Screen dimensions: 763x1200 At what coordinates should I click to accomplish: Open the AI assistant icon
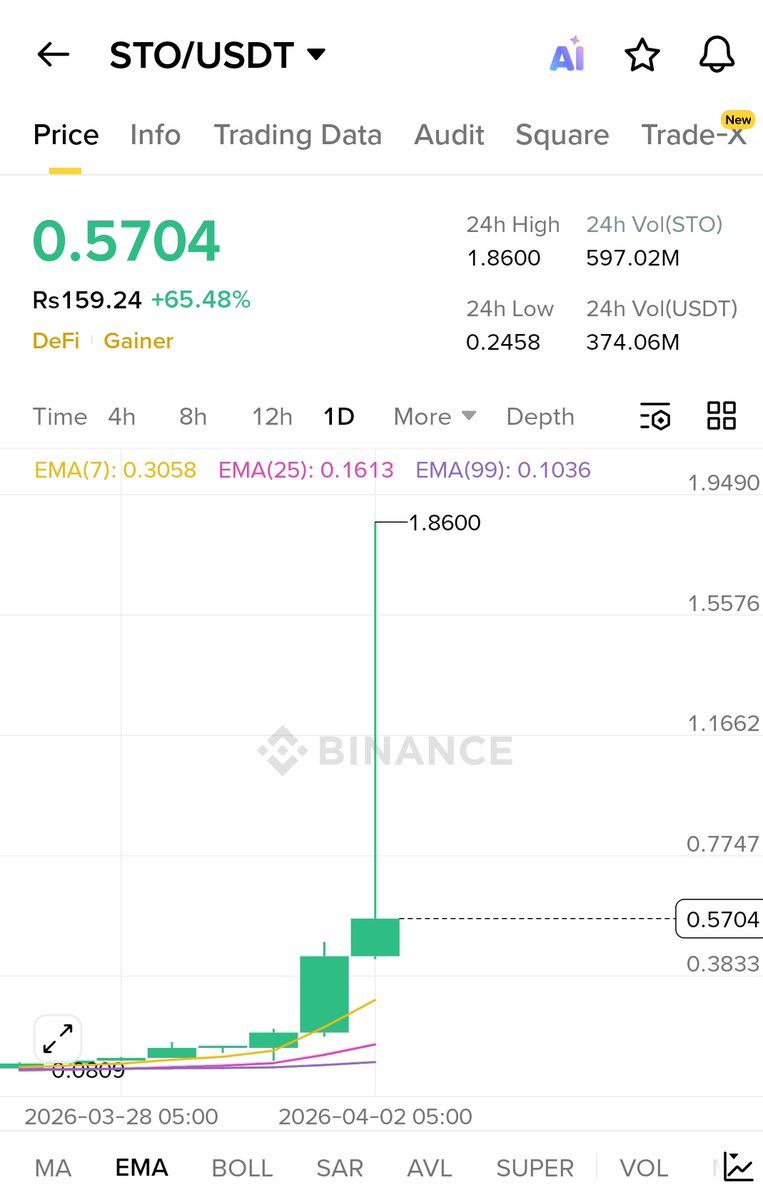pos(567,56)
